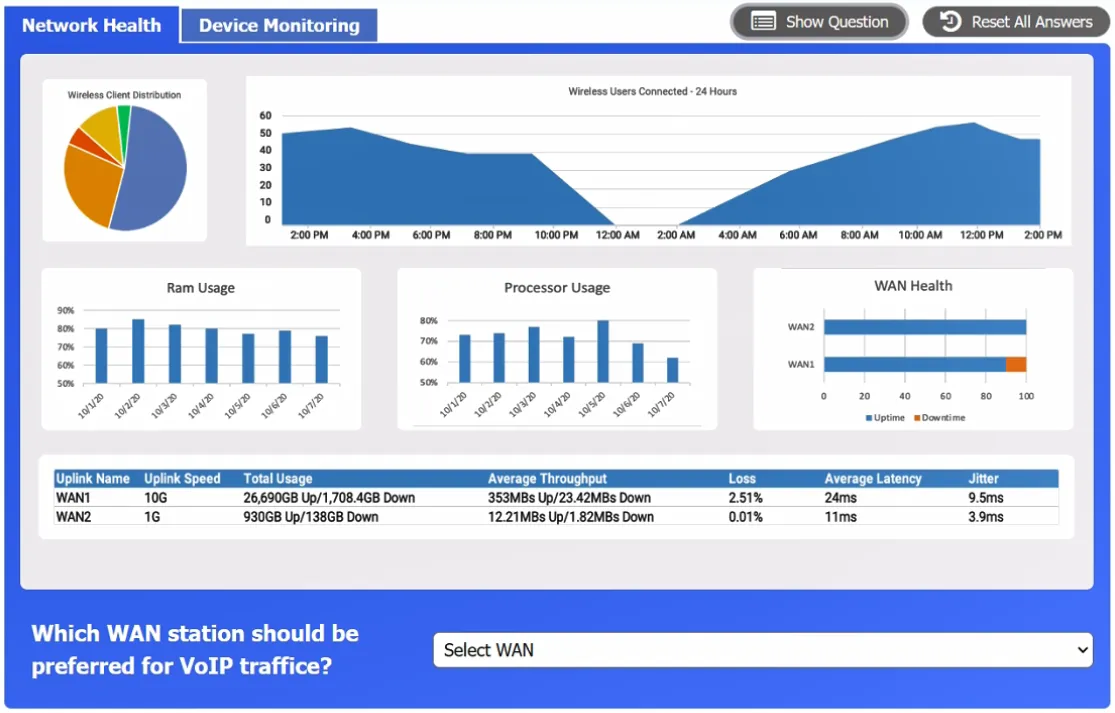Image resolution: width=1115 pixels, height=713 pixels.
Task: Click the Uplink Speed column header
Action: tap(182, 478)
